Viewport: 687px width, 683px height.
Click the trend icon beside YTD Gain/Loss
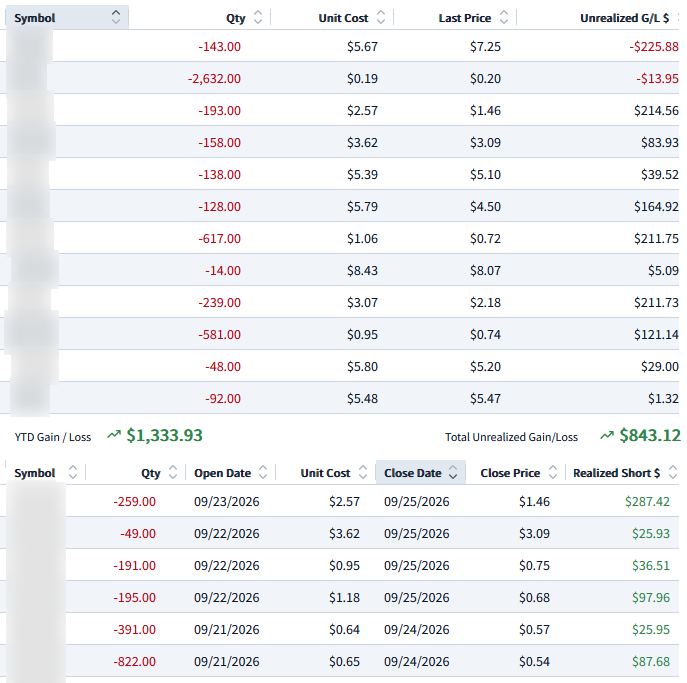coord(114,435)
